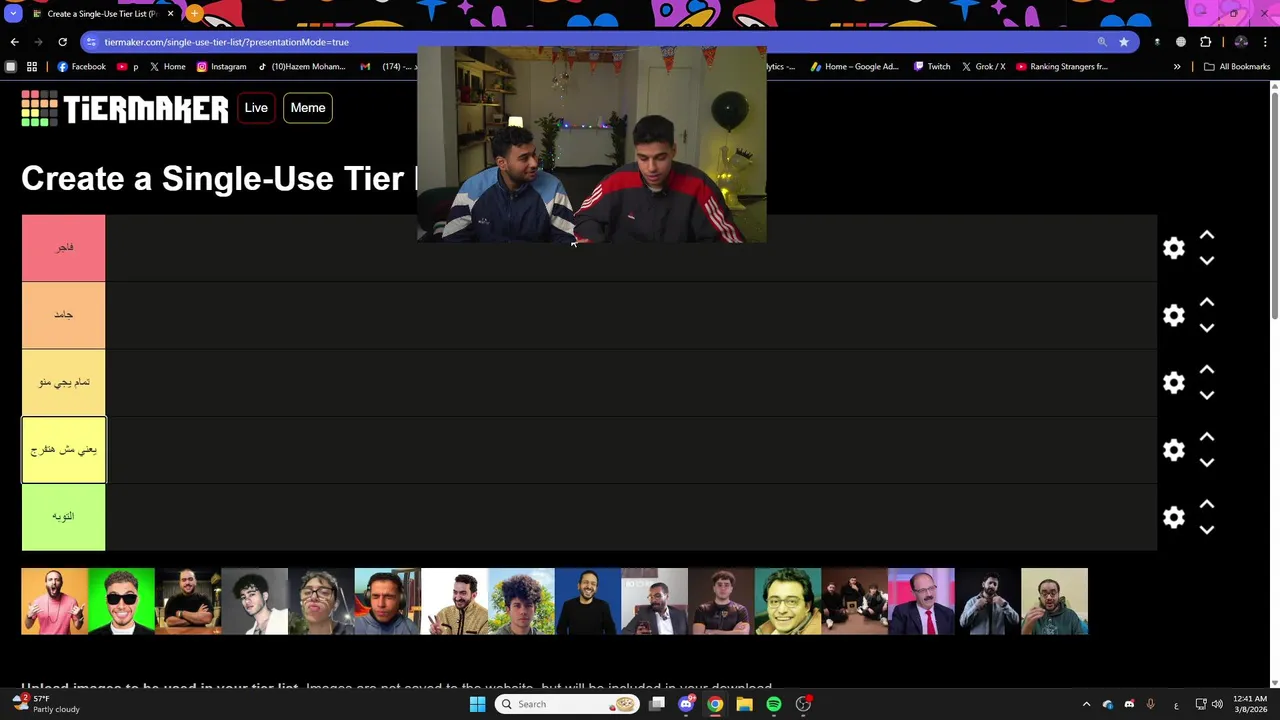Image resolution: width=1280 pixels, height=720 pixels.
Task: Select the sunglasses man on green background thumbnail
Action: (x=121, y=601)
